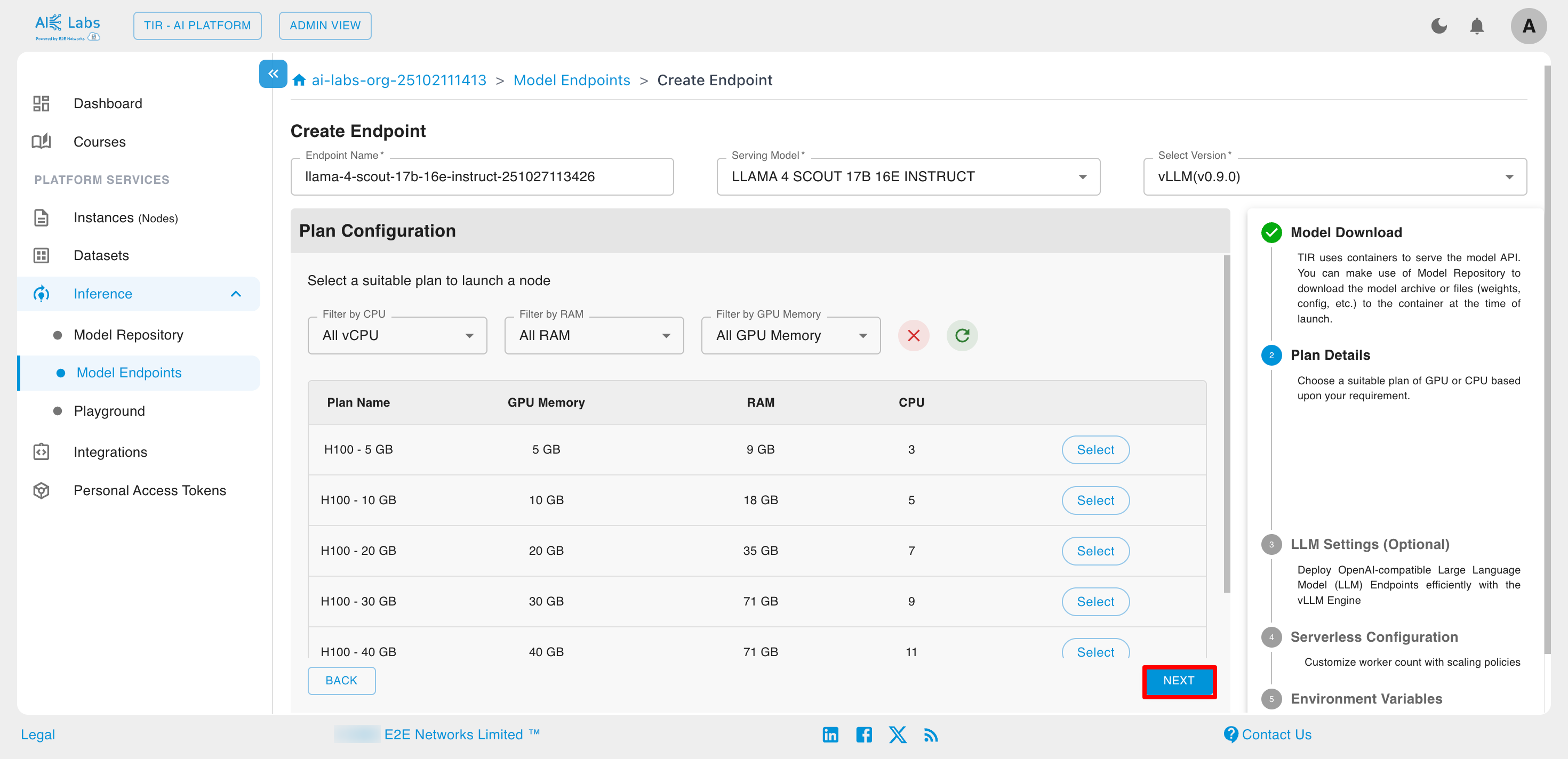Click the AI Labs logo
The width and height of the screenshot is (1568, 759).
point(68,27)
